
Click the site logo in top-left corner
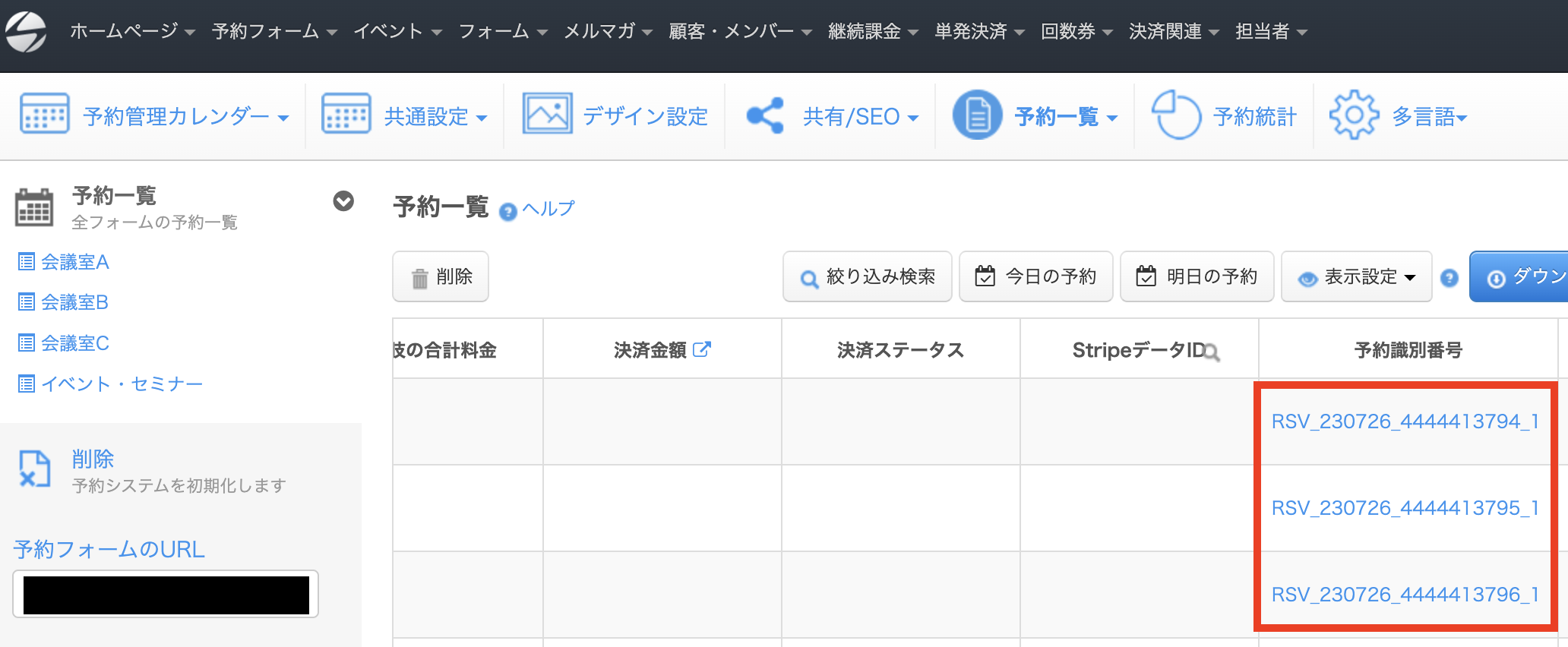(x=26, y=32)
